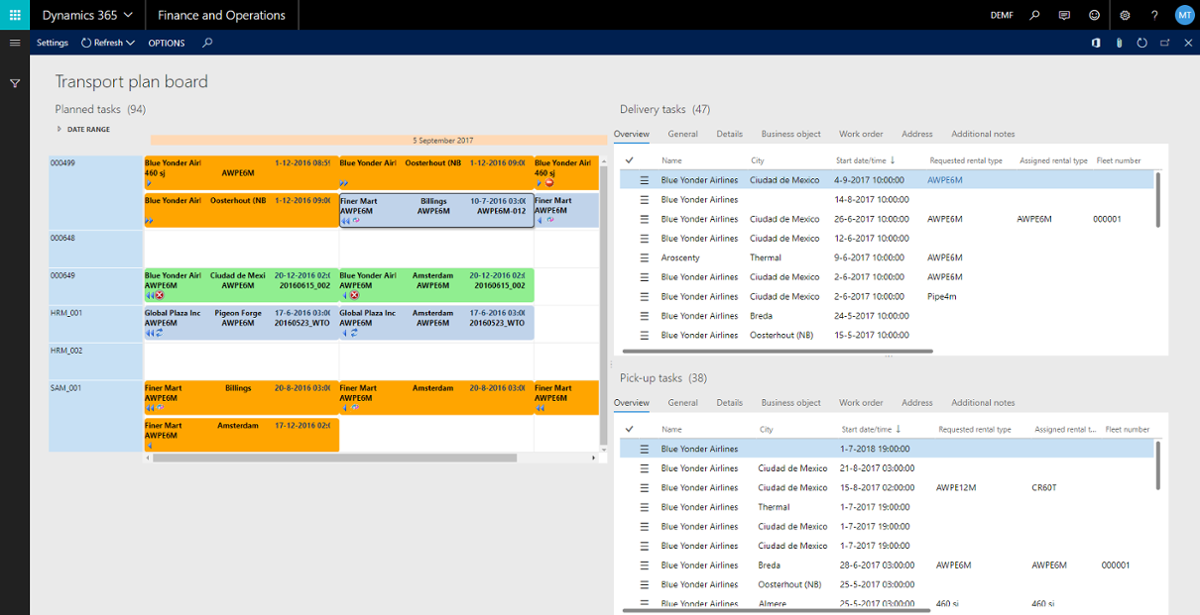Select the Finer Mart Amsterdam 17-12-2016 card
This screenshot has height=615, width=1200.
point(241,435)
